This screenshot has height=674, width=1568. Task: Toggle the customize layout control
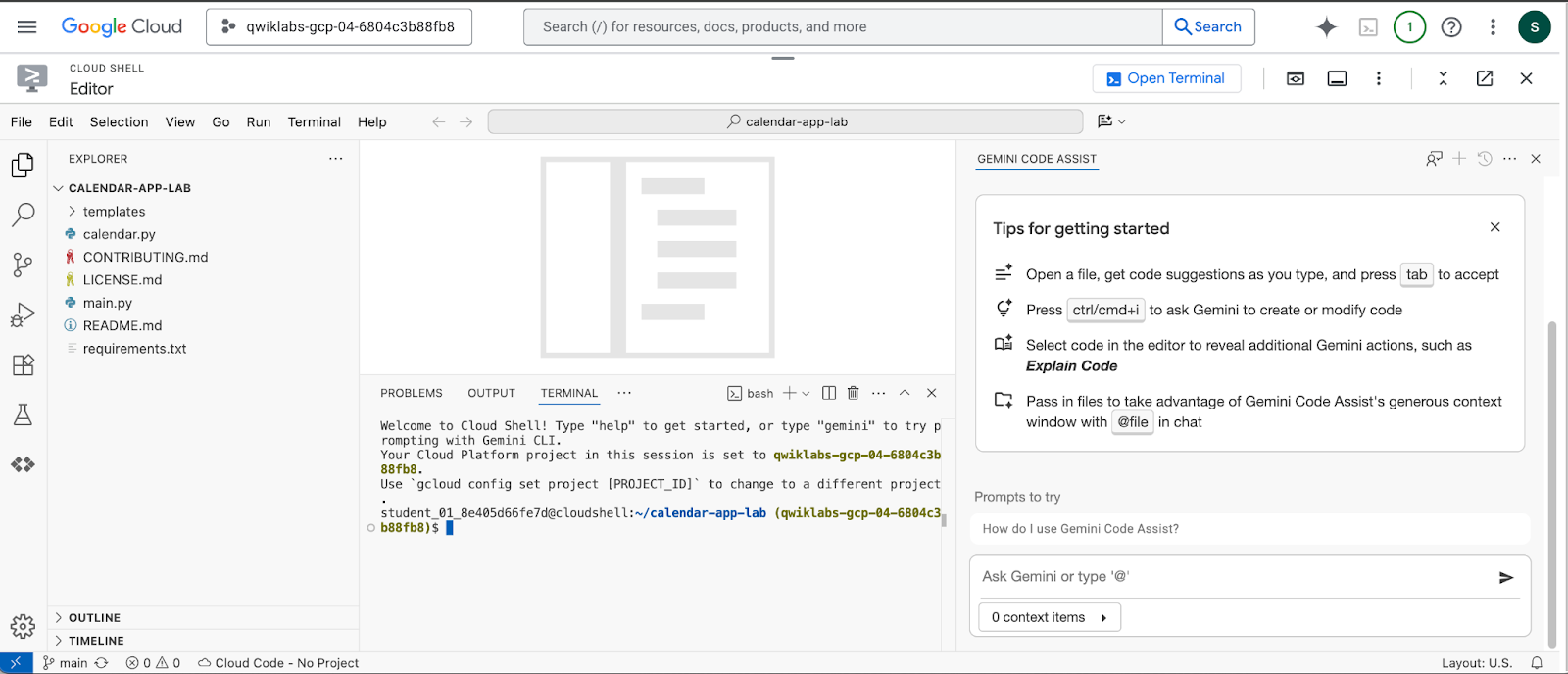[x=1110, y=121]
